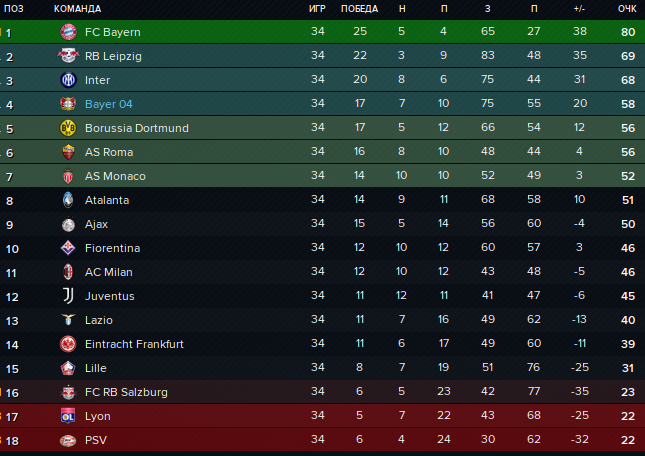Click the Juventus club crest

pos(68,296)
